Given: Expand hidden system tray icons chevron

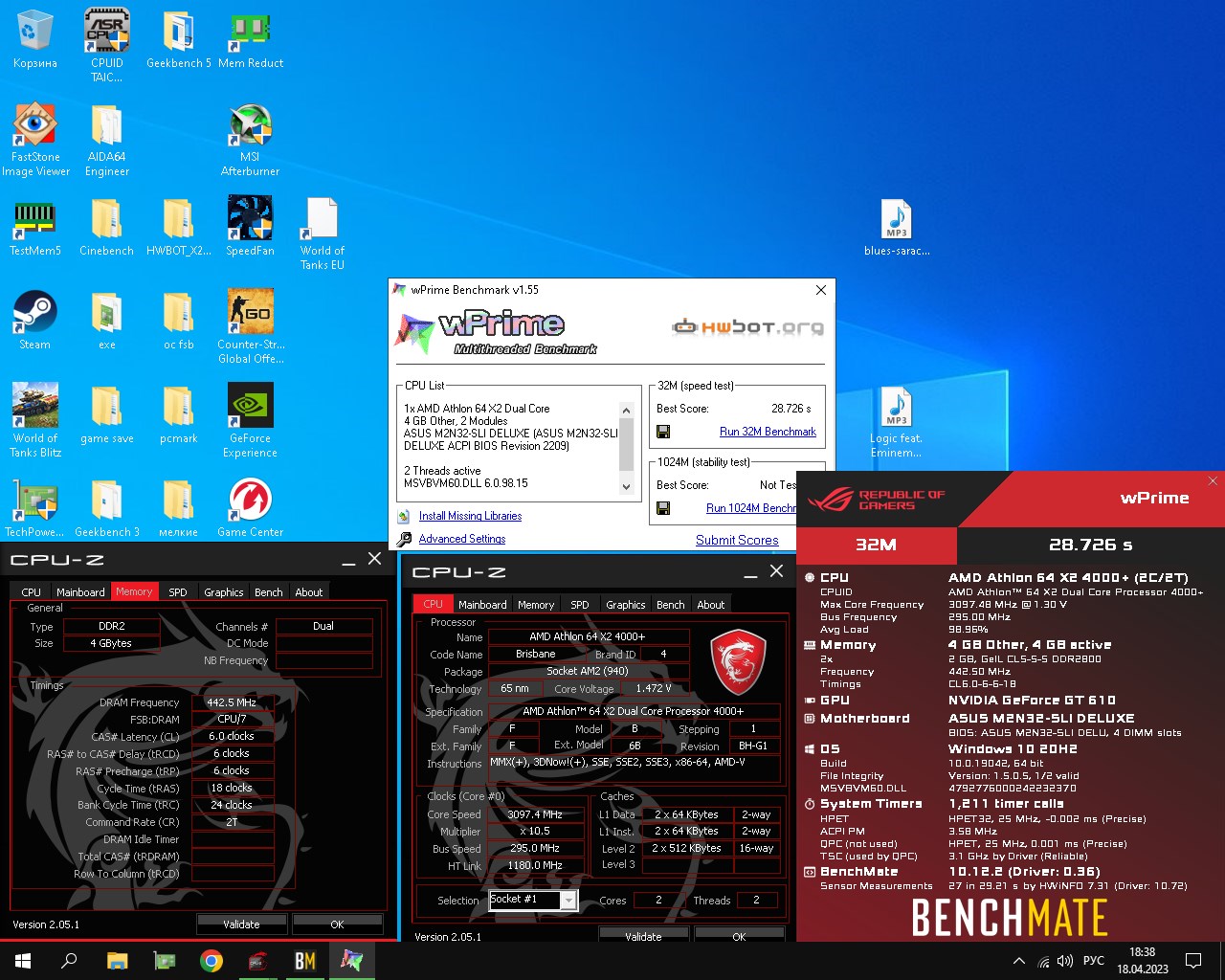Looking at the screenshot, I should (x=1019, y=961).
